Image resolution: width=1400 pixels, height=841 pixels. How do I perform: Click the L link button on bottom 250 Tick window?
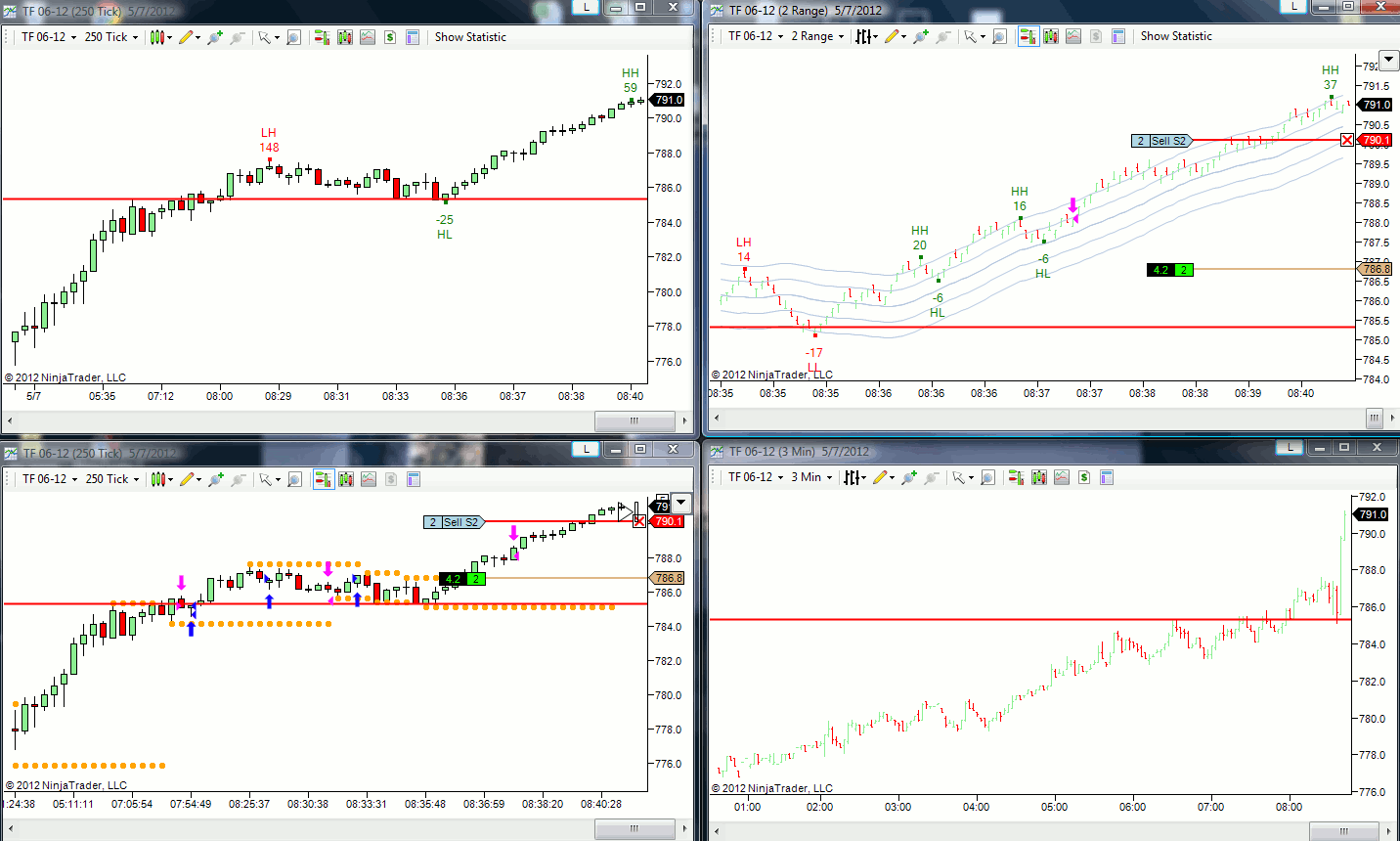585,449
